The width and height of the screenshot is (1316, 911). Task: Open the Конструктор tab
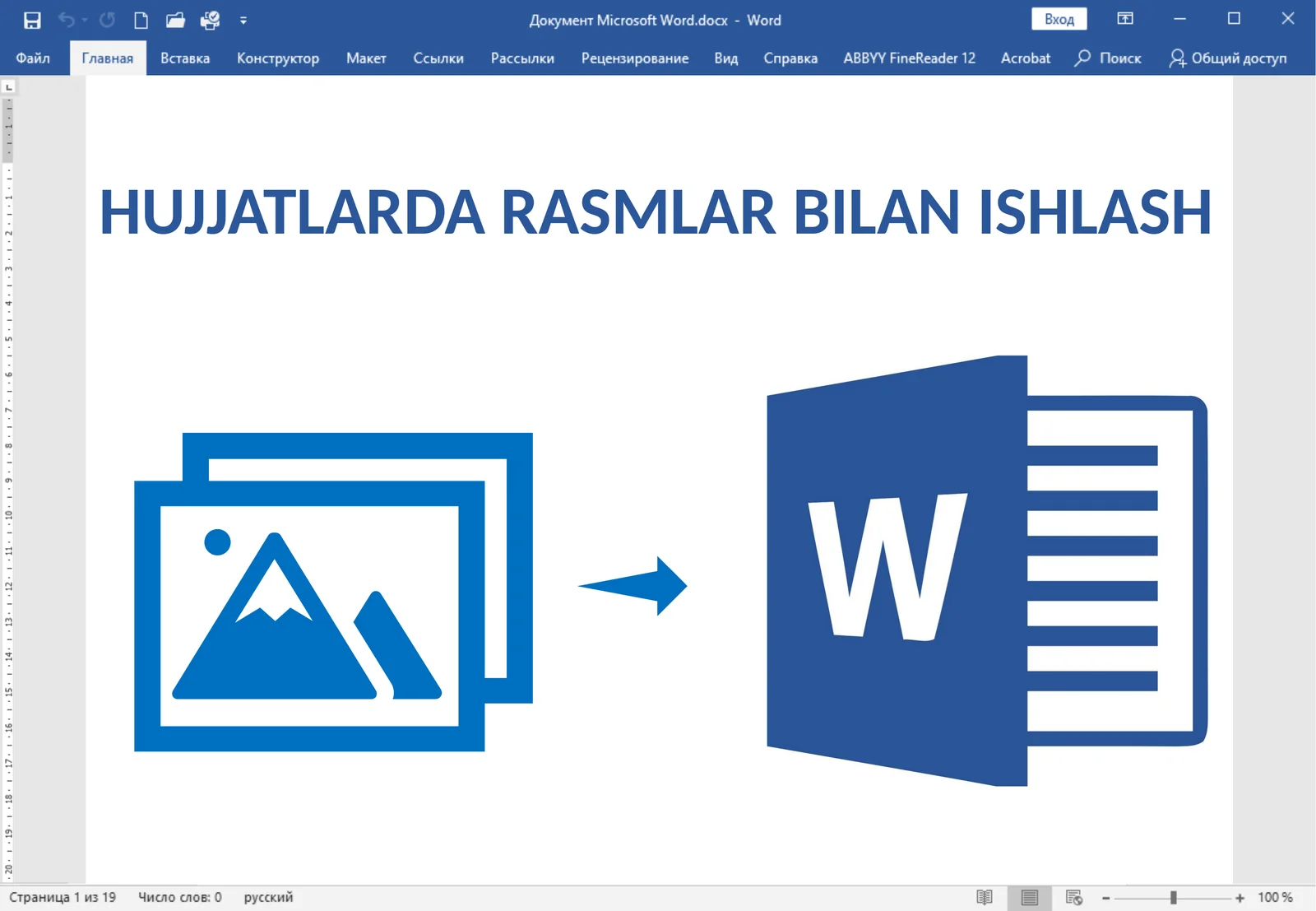coord(278,58)
